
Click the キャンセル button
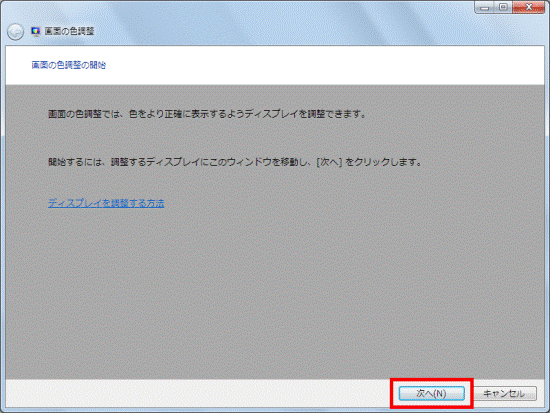(x=504, y=393)
